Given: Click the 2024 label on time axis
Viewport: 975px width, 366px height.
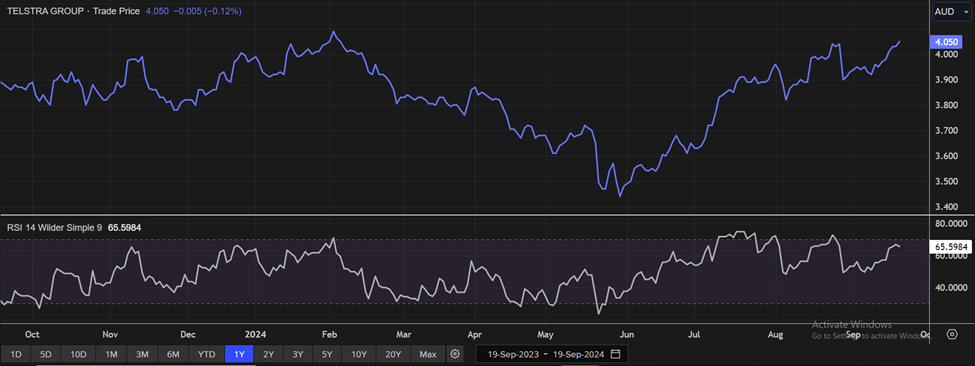Looking at the screenshot, I should pos(256,334).
